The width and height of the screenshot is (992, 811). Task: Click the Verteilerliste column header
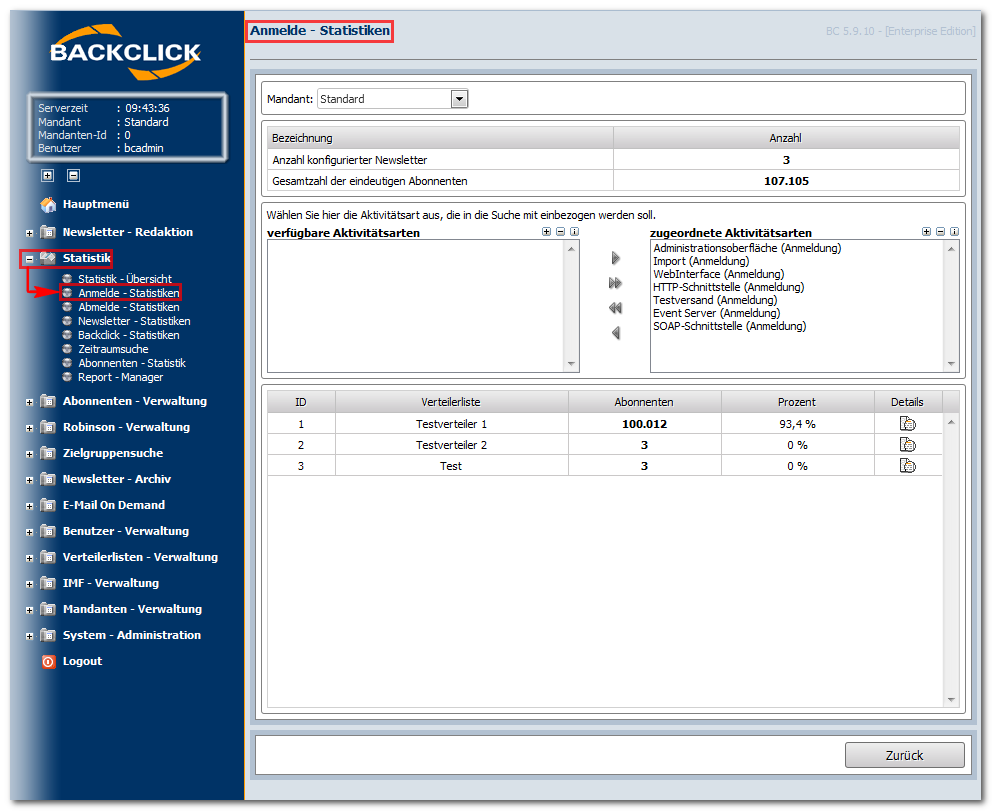coord(451,402)
